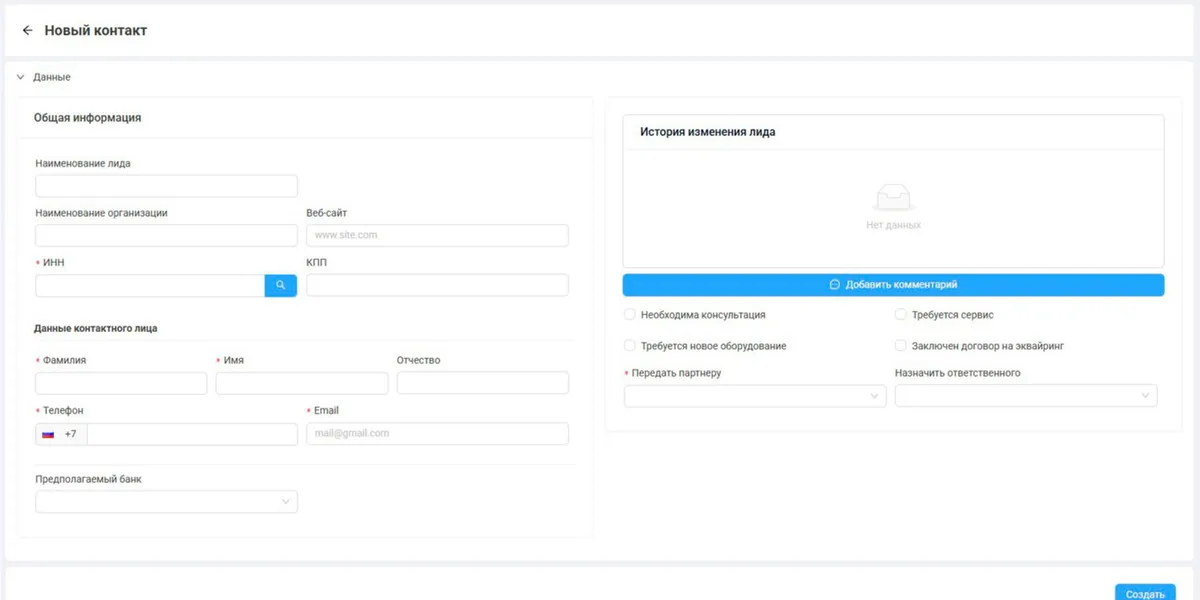Open the 'Передать партнеру' dropdown

tap(755, 396)
